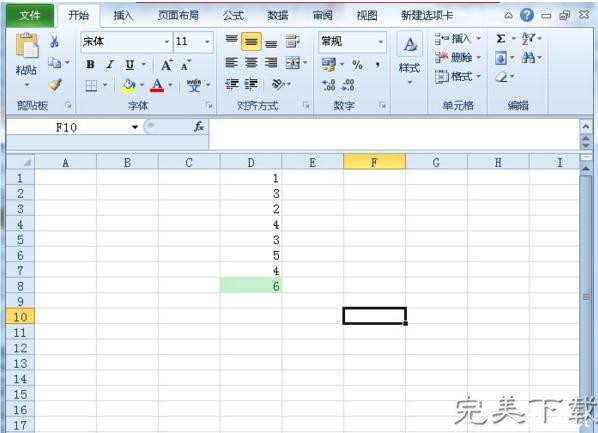
Task: Select the Cut scissors icon
Action: [54, 41]
